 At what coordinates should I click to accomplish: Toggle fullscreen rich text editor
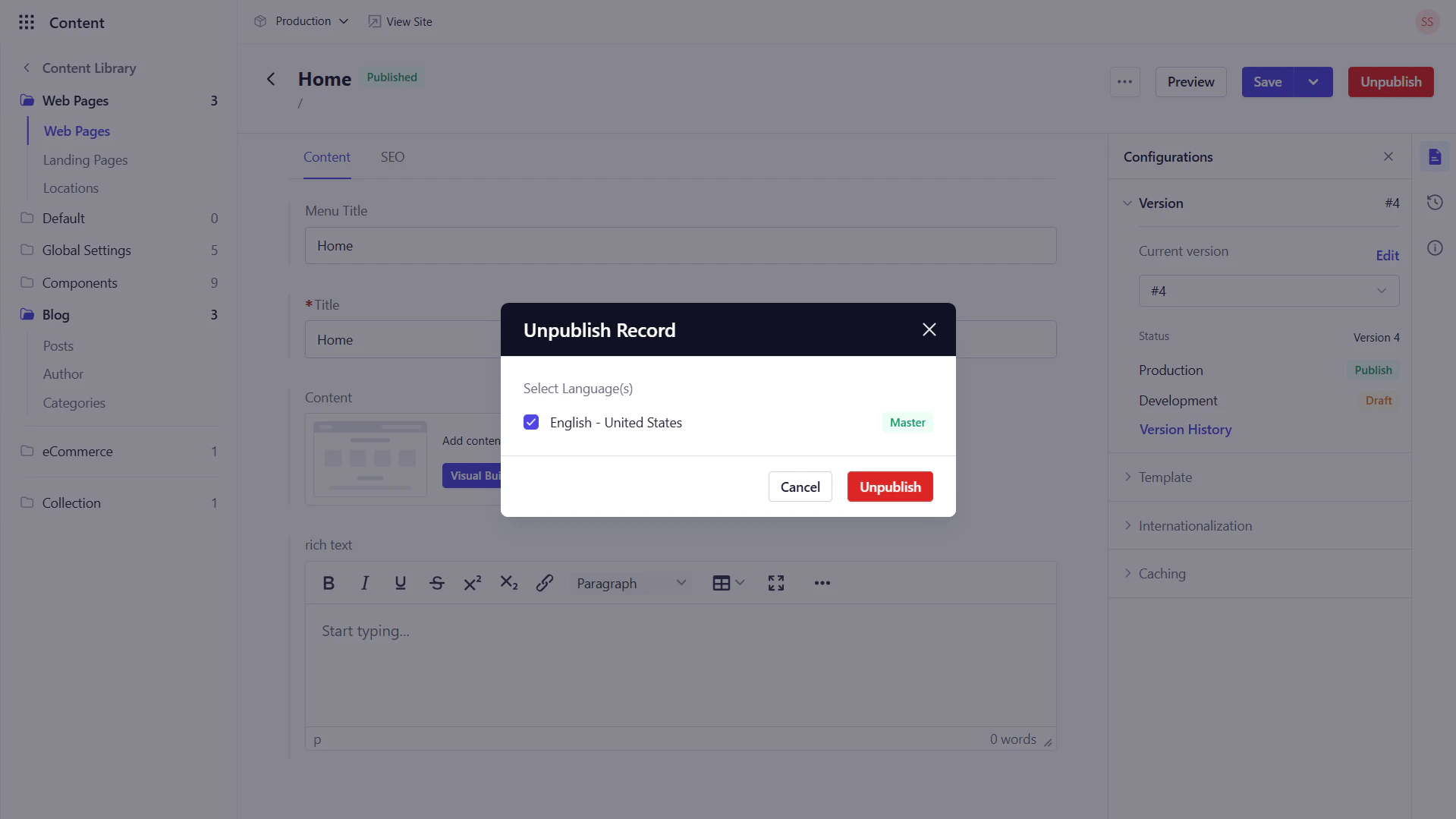click(775, 583)
